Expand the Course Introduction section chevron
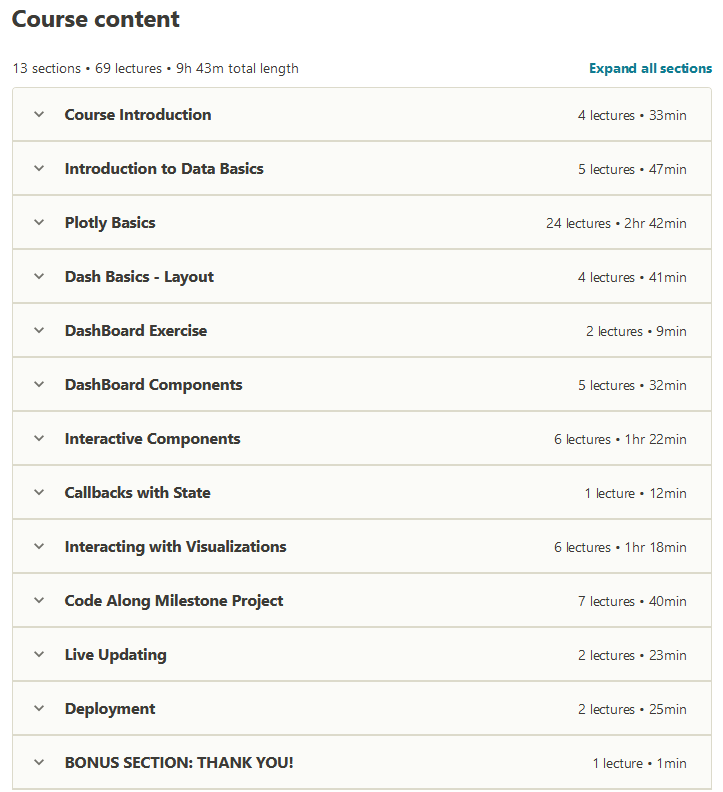The image size is (723, 792). [x=39, y=114]
